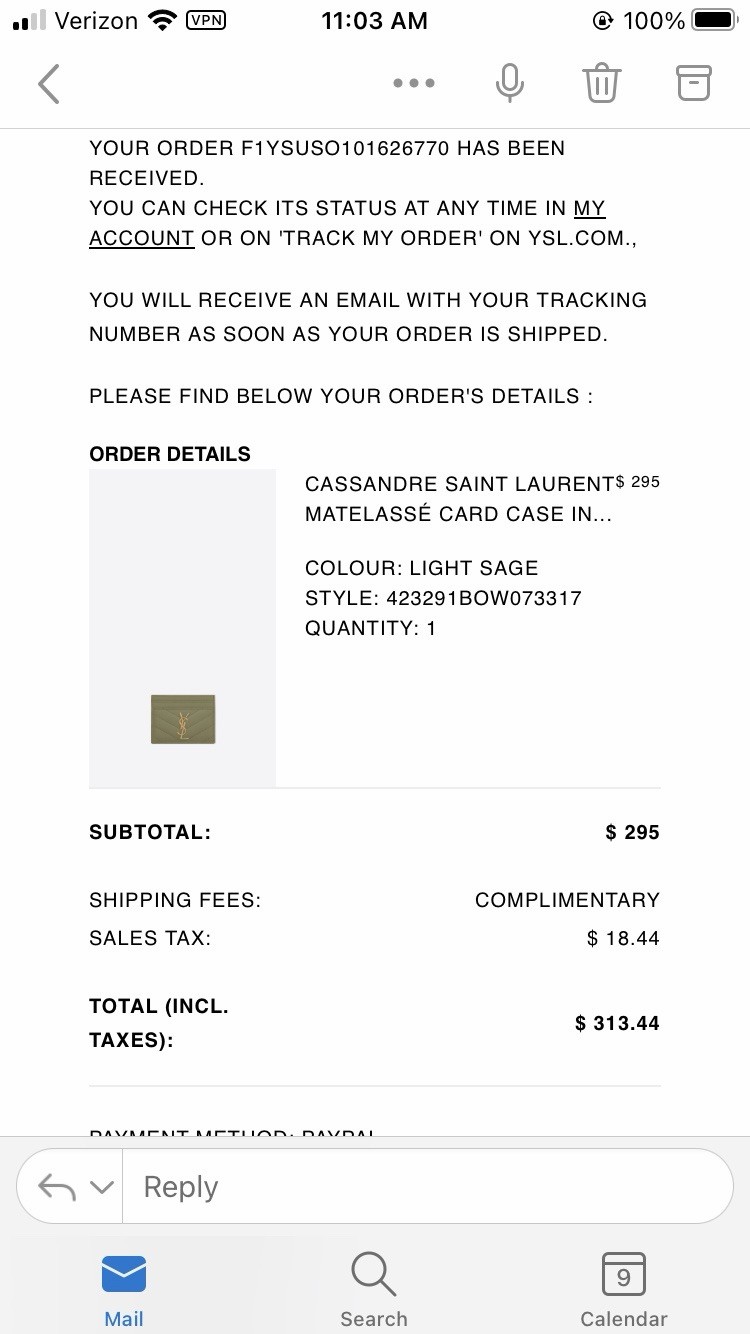Tap the VPN status indicator
The width and height of the screenshot is (750, 1334).
coord(206,20)
